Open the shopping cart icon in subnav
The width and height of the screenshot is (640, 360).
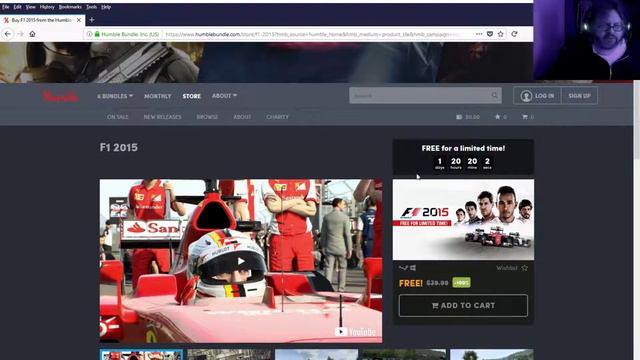click(x=525, y=117)
